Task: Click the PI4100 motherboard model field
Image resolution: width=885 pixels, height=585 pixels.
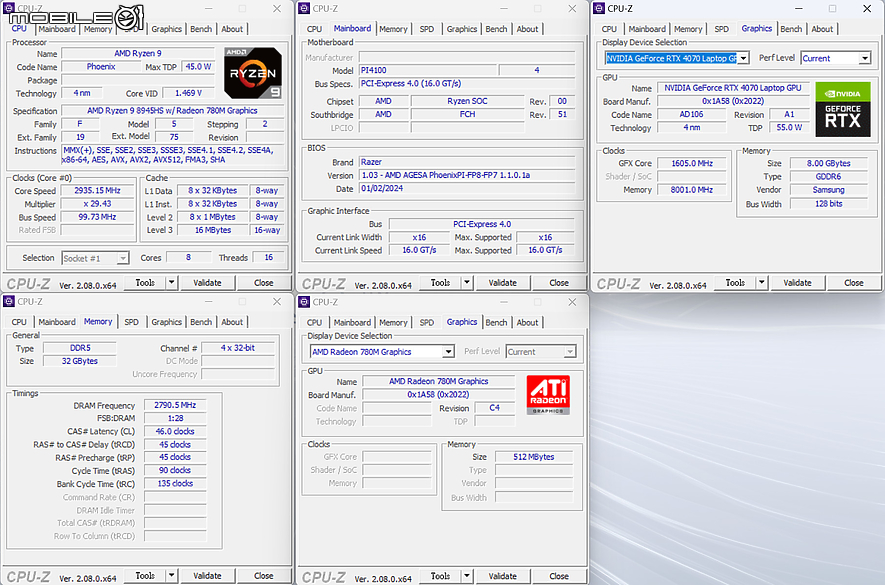Action: (428, 70)
